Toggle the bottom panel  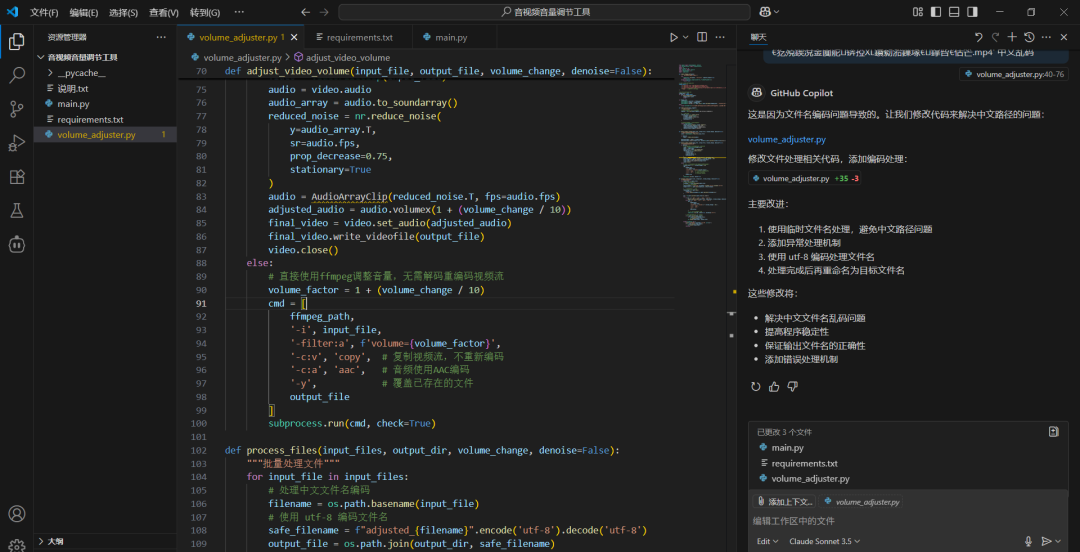pyautogui.click(x=954, y=12)
